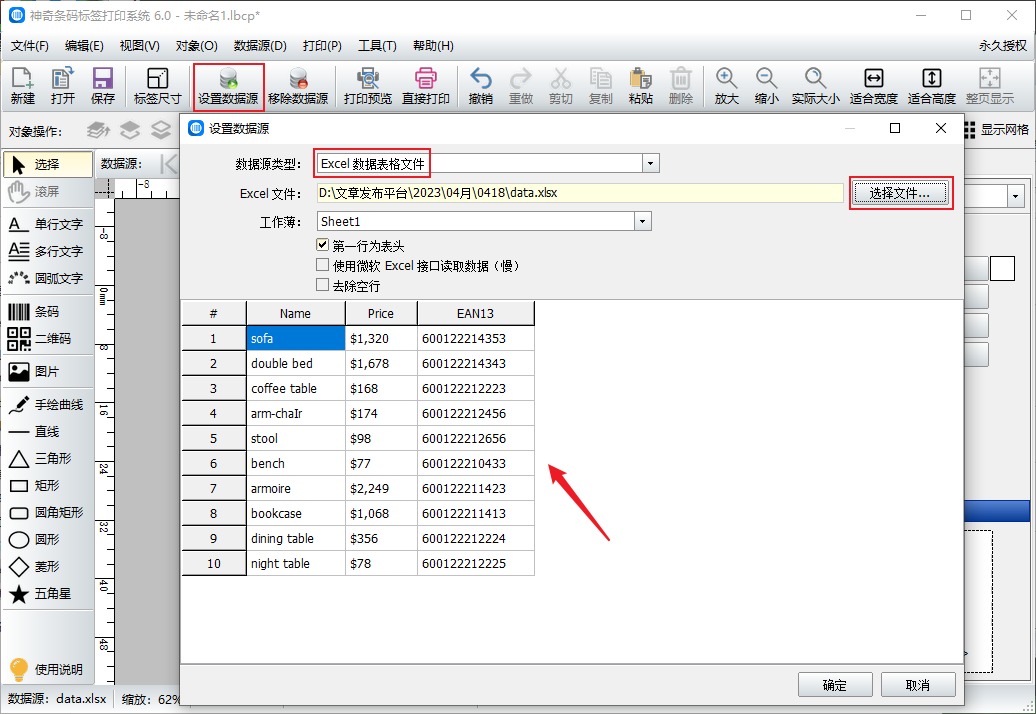Click the 设置数据源 toolbar icon
The height and width of the screenshot is (714, 1036).
click(228, 80)
